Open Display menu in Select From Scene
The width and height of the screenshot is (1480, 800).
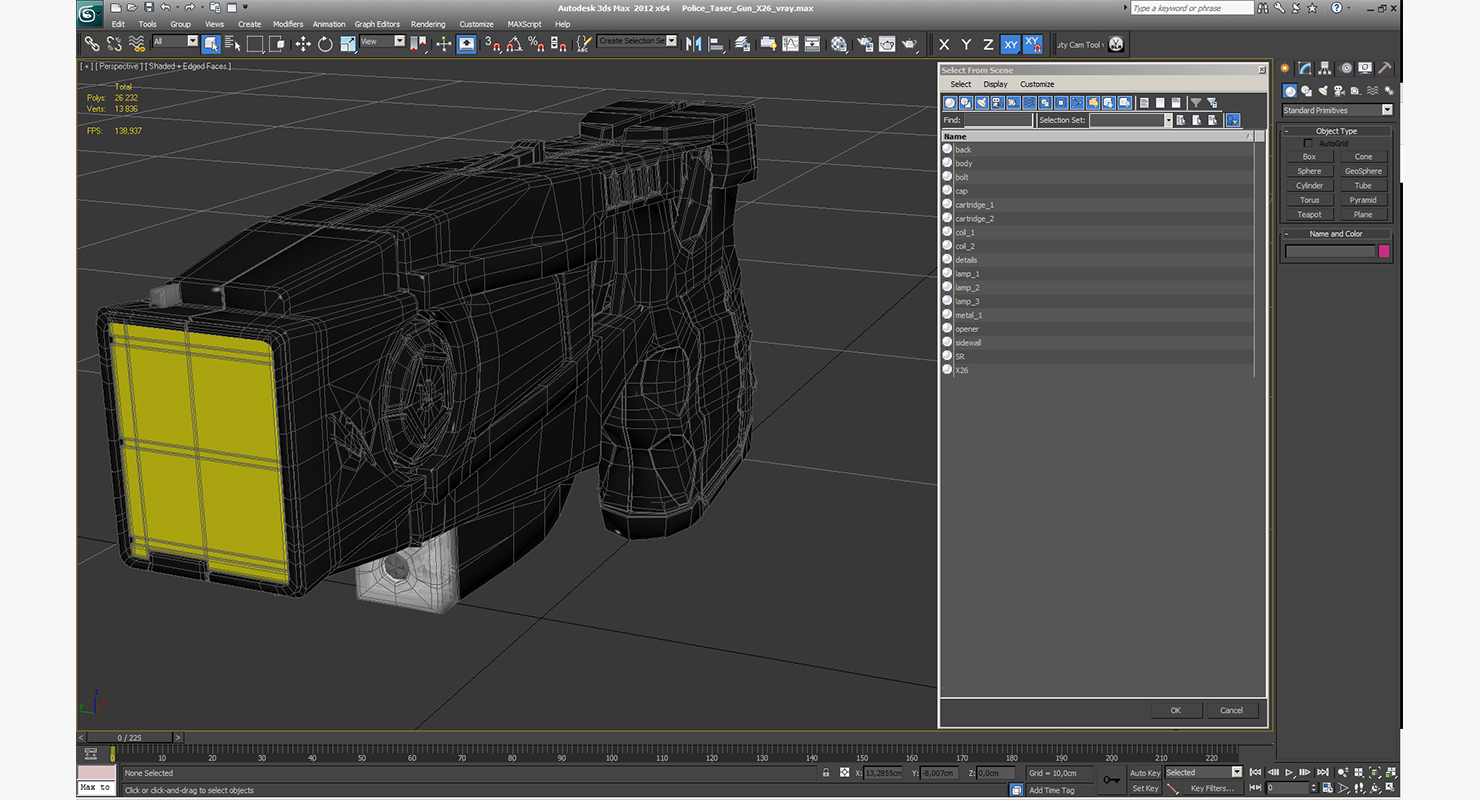995,84
